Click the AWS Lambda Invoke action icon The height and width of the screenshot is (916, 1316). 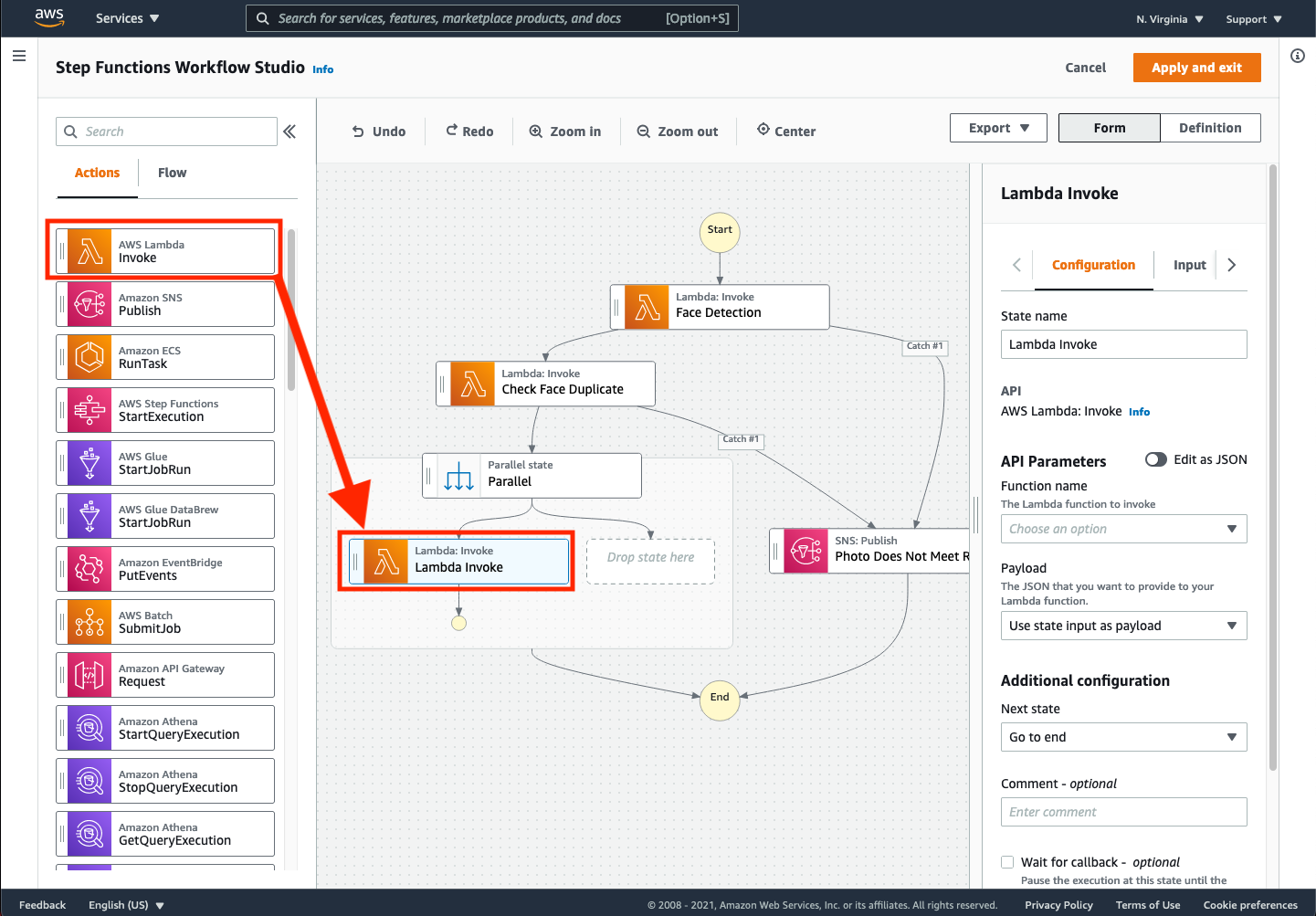[89, 251]
